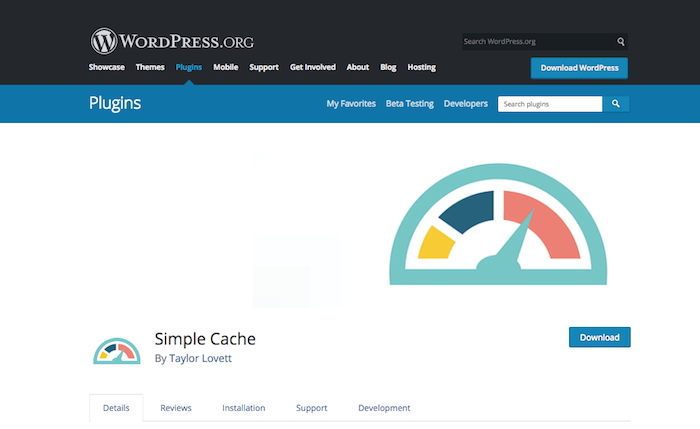
Task: Open the Get Involved menu item
Action: [x=312, y=67]
